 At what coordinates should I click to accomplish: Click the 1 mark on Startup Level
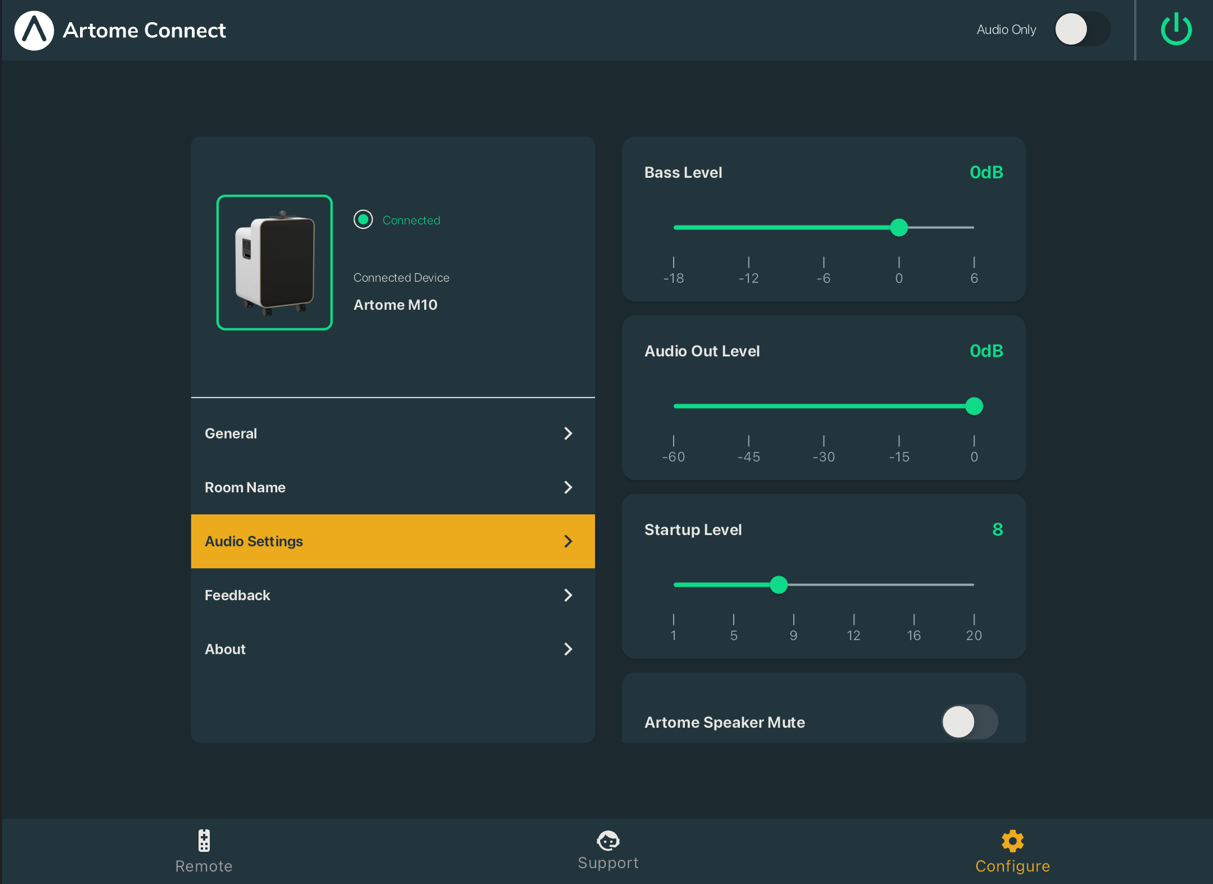tap(674, 635)
